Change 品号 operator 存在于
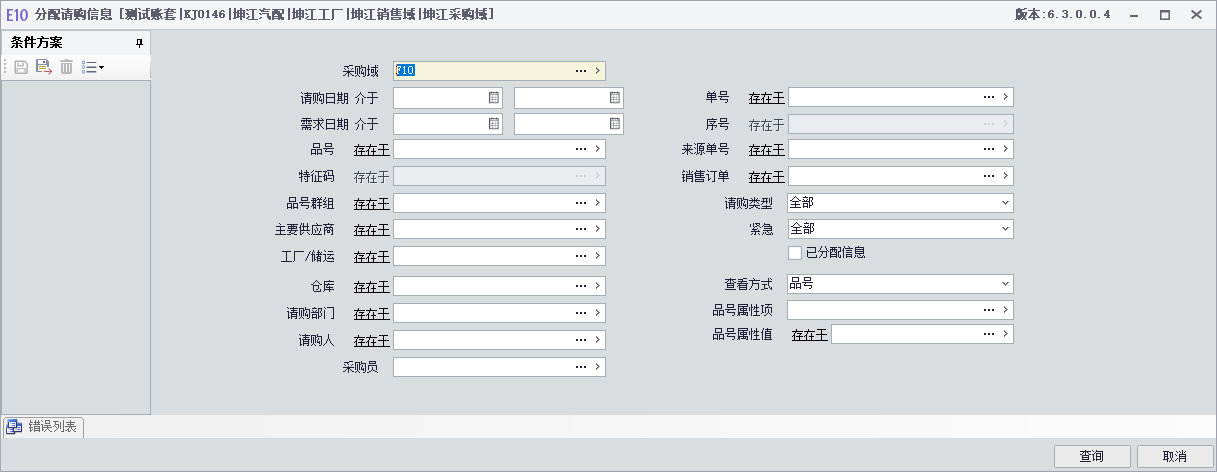The width and height of the screenshot is (1217, 472). point(371,150)
